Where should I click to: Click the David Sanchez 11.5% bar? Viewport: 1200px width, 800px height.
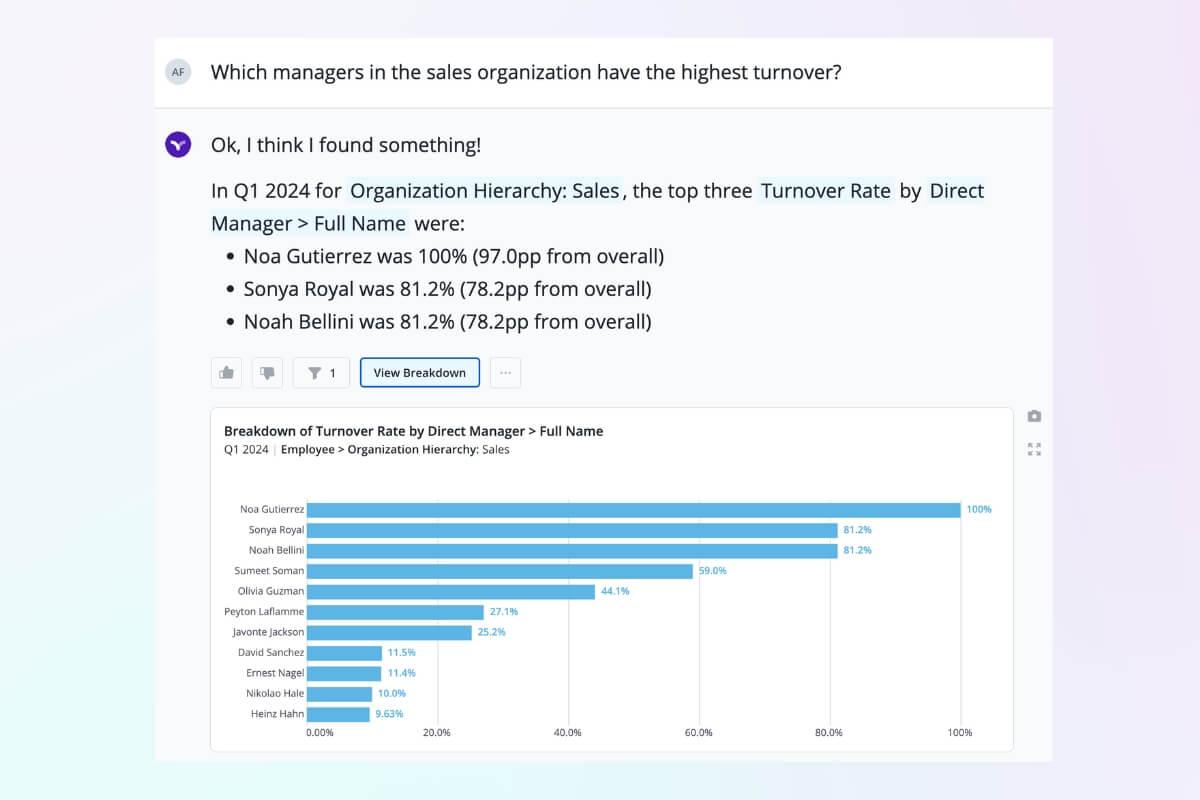point(344,653)
